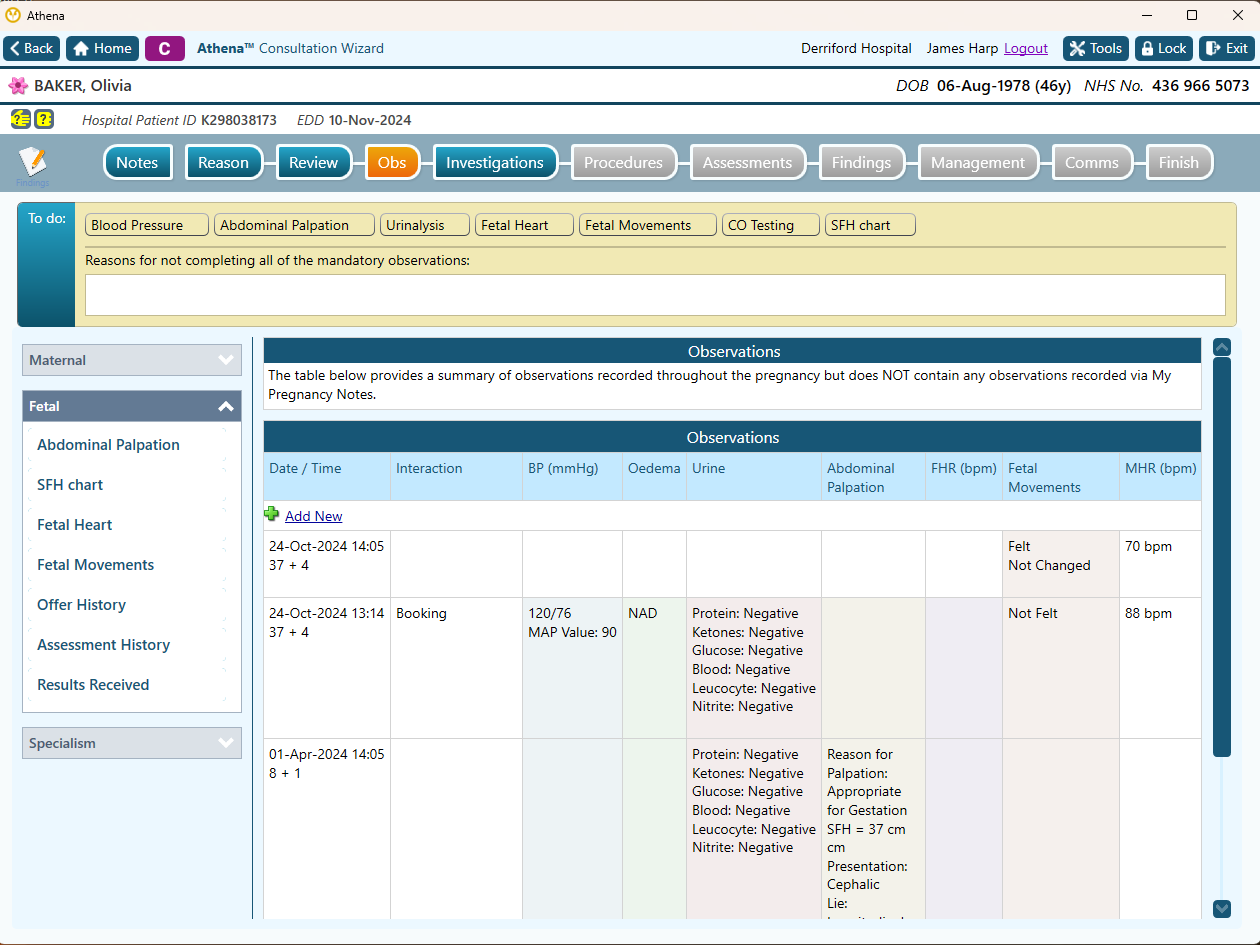
Task: Open Fetal Heart in Fetal list
Action: point(75,525)
